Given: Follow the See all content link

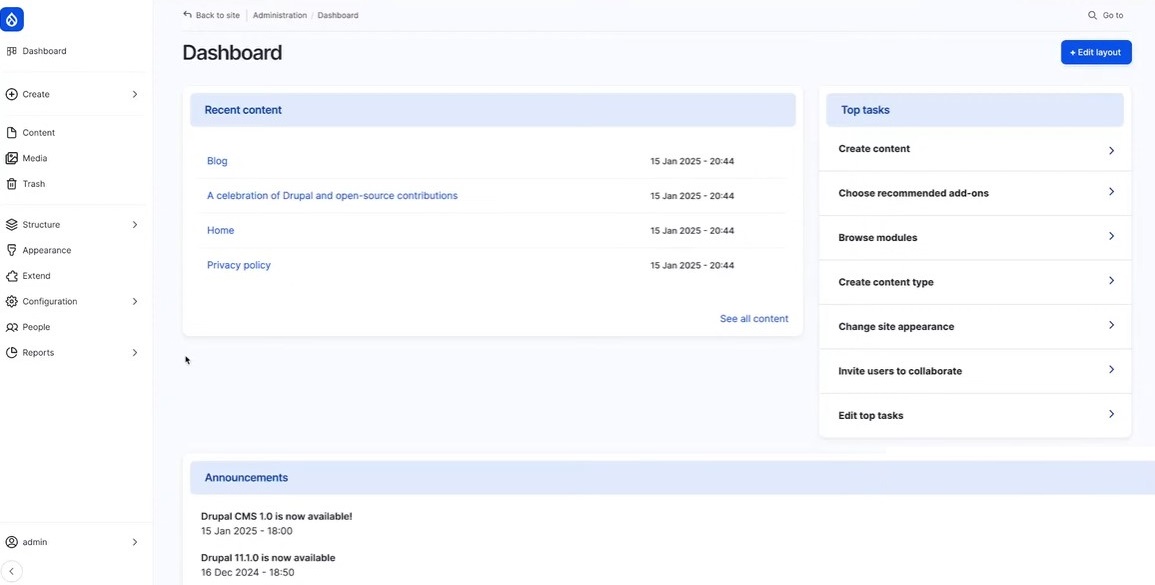Looking at the screenshot, I should click(754, 319).
